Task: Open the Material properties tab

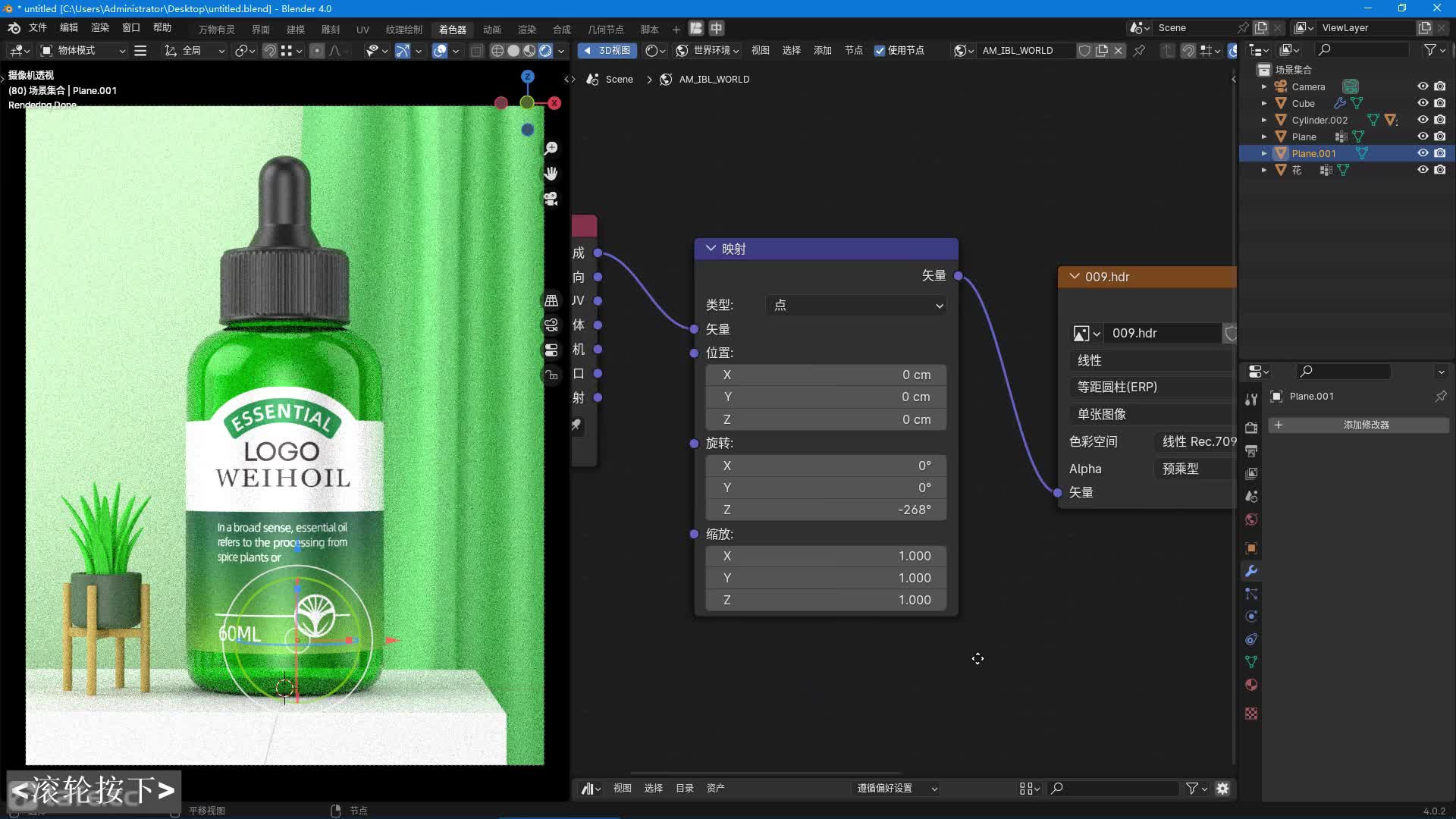Action: pyautogui.click(x=1251, y=684)
